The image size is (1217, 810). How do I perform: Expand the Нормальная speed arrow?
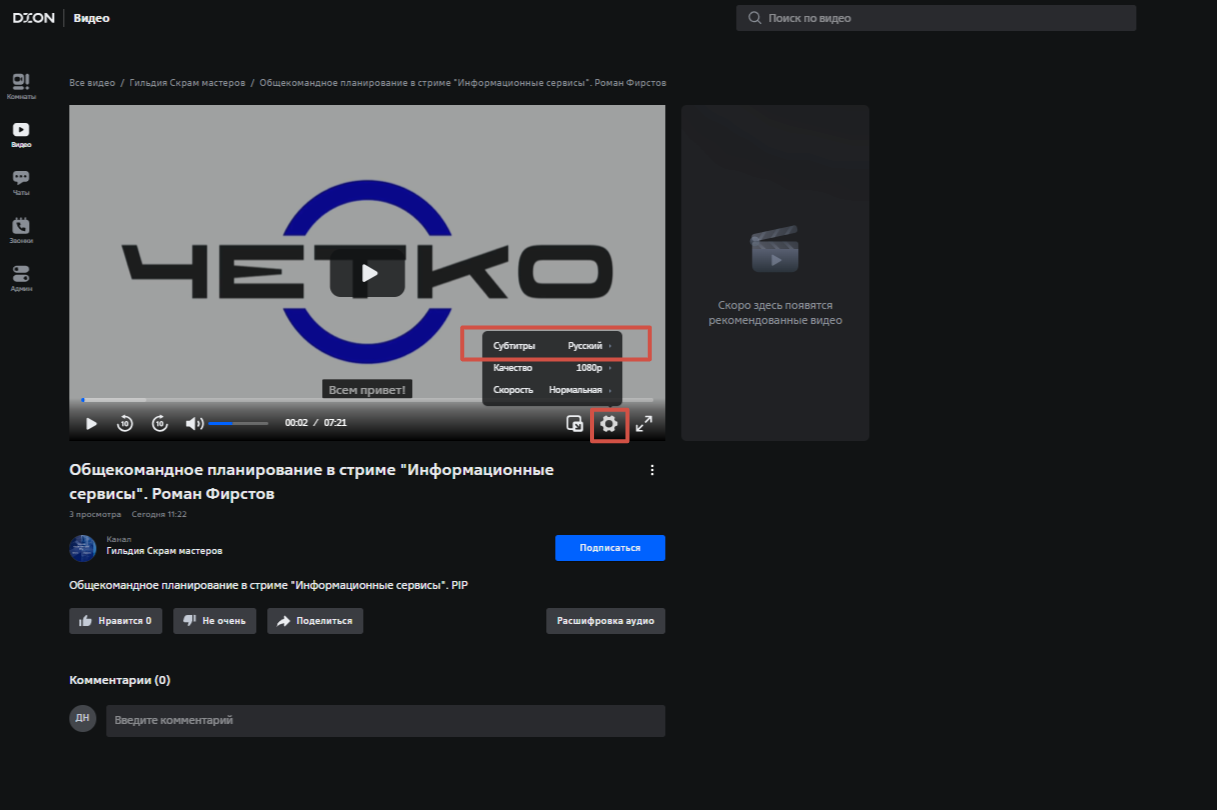click(x=610, y=390)
